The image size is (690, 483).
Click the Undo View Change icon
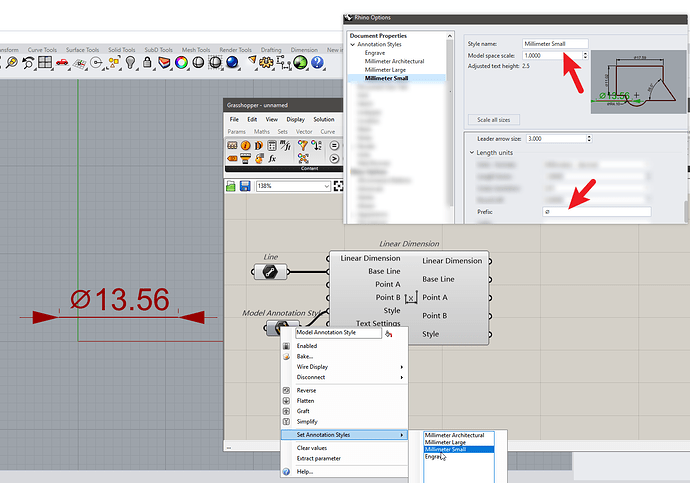pyautogui.click(x=28, y=63)
